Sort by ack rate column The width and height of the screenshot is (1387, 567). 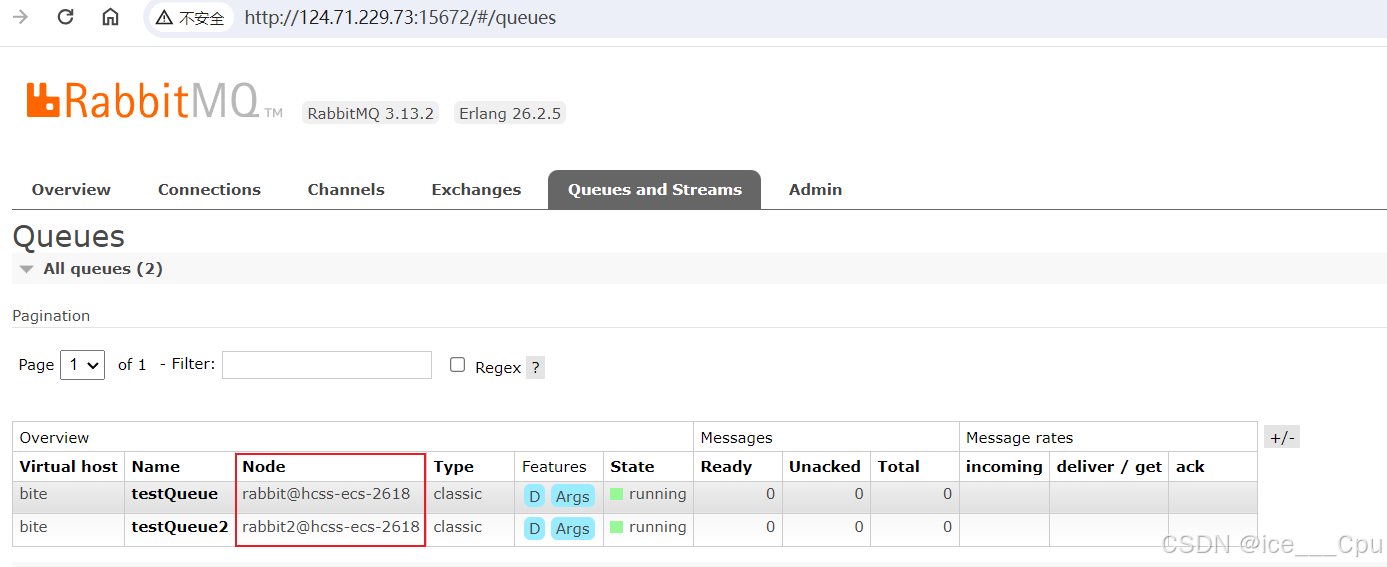tap(1190, 467)
